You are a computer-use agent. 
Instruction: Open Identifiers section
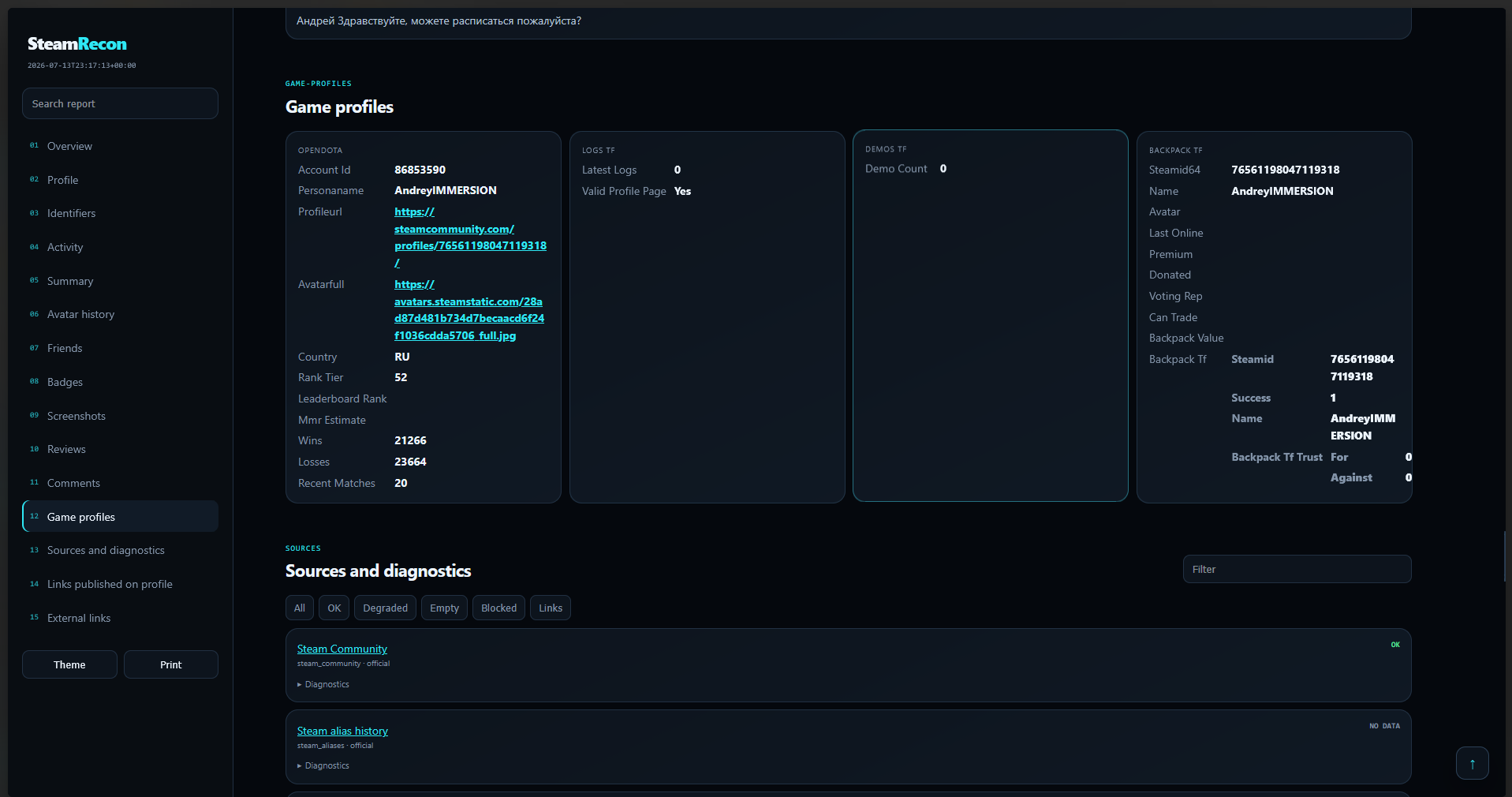coord(120,213)
